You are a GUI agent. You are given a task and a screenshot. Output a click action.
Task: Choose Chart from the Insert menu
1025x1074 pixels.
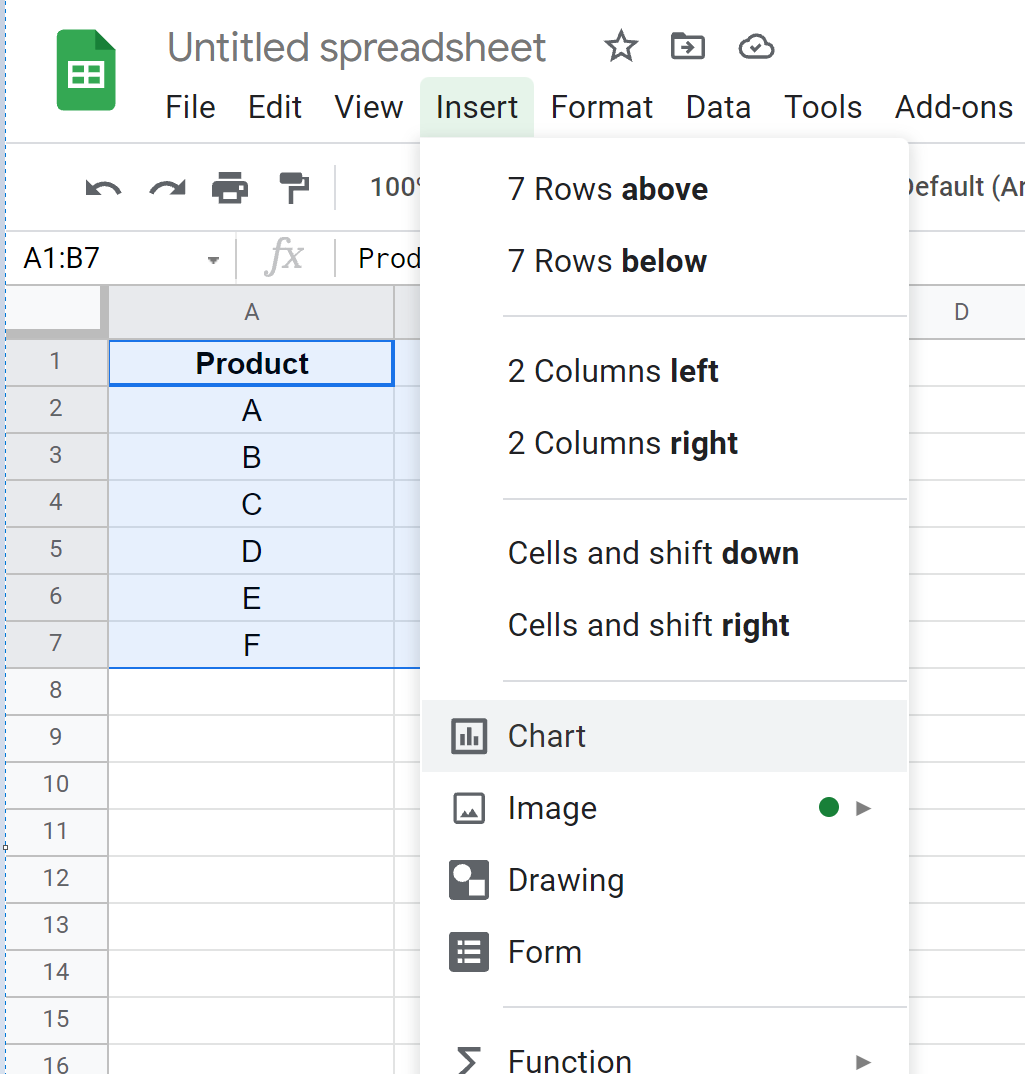546,736
